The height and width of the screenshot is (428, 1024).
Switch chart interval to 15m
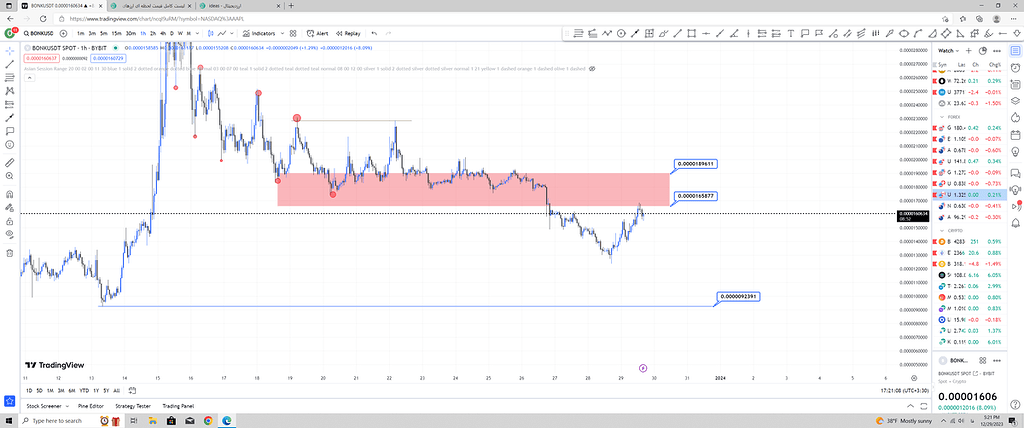pos(116,33)
